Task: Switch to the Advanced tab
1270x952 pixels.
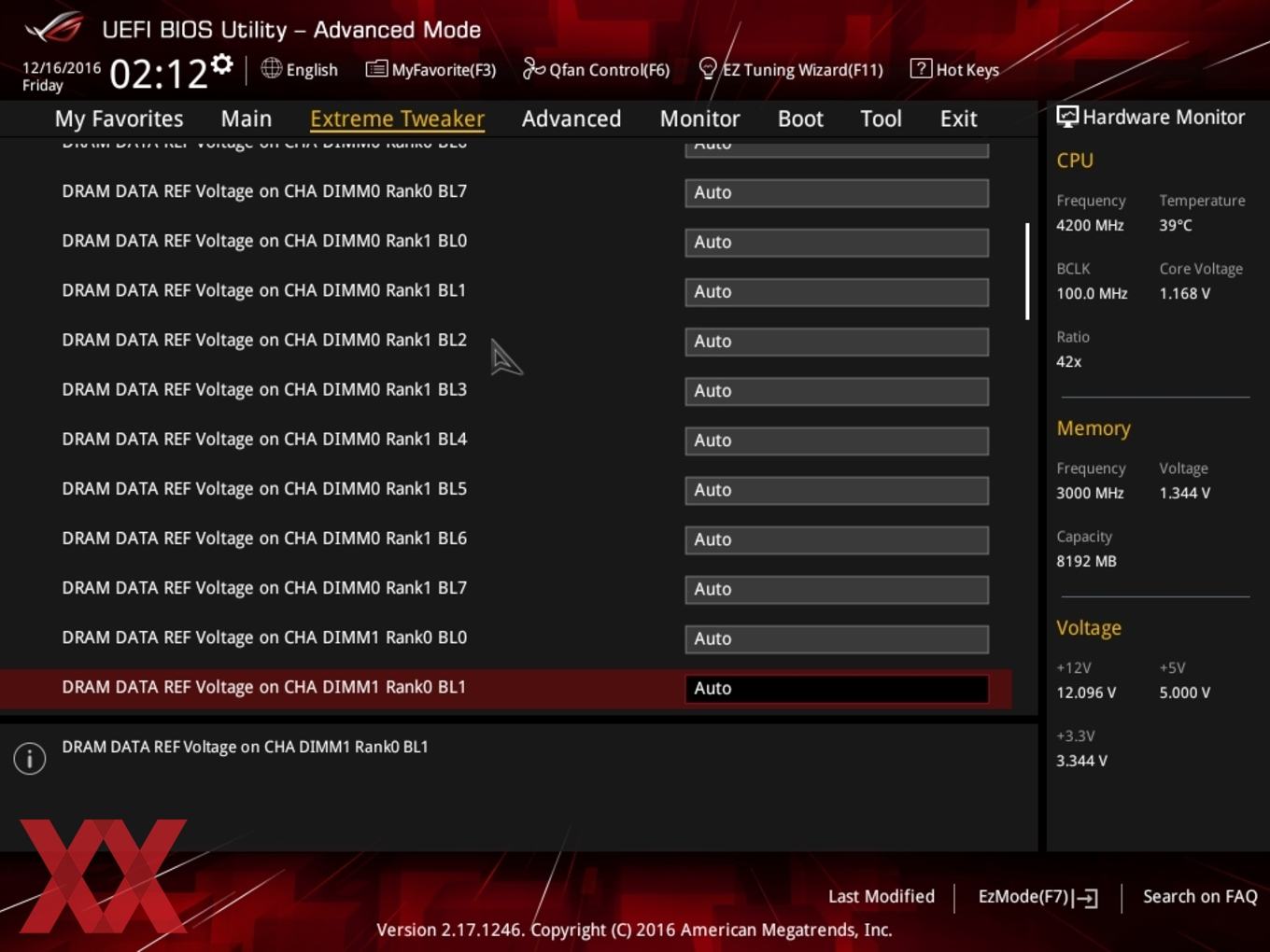Action: tap(571, 119)
